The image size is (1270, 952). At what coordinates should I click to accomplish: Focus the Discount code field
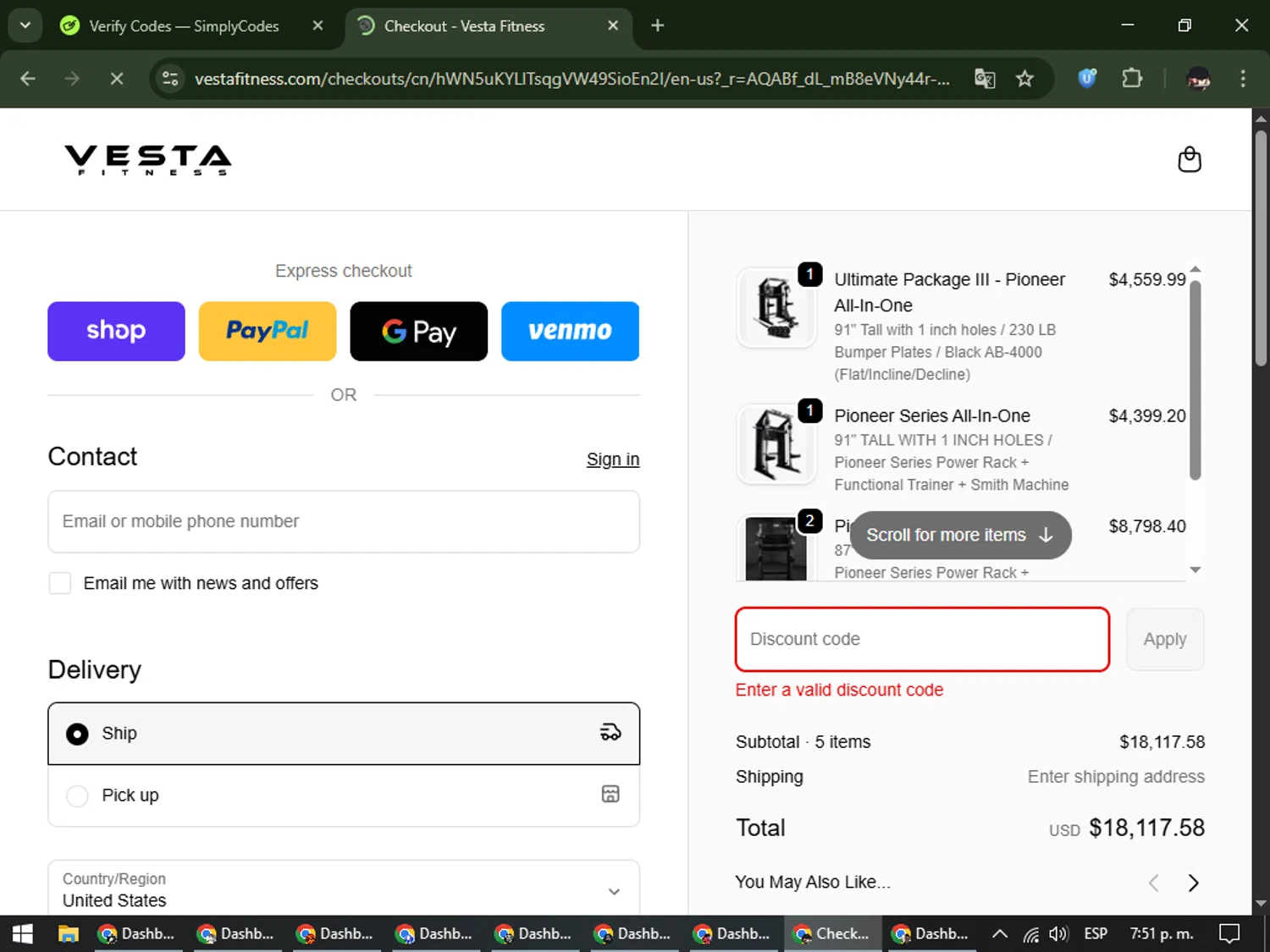[x=922, y=639]
